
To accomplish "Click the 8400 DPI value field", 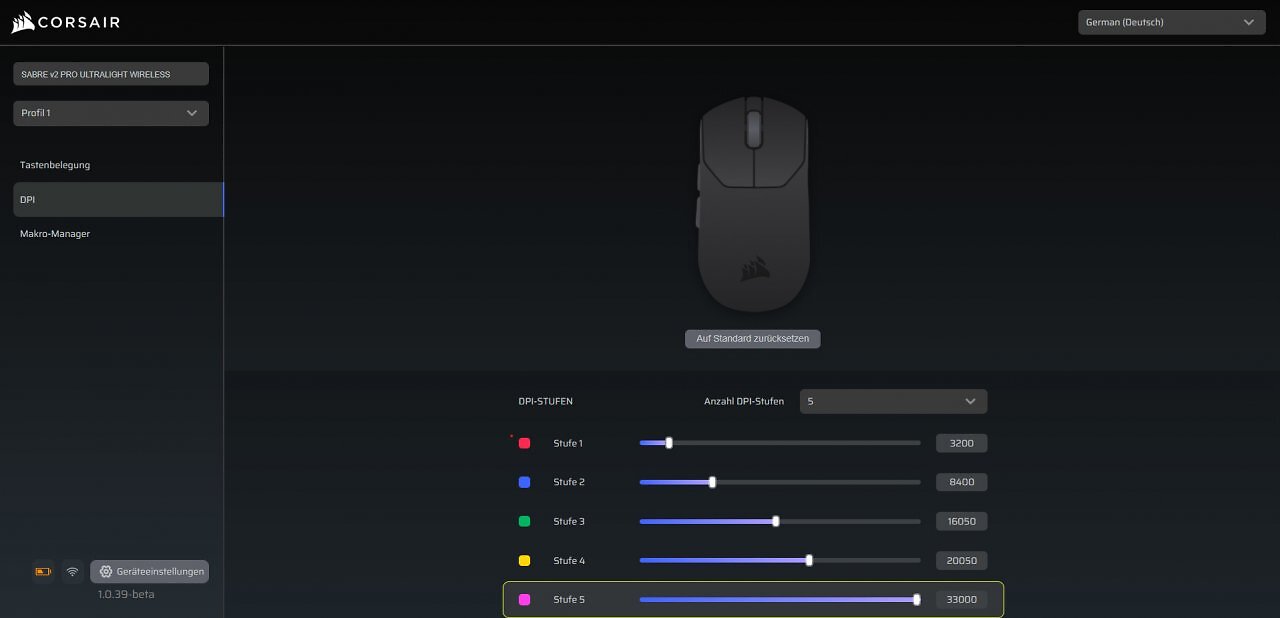I will [x=962, y=482].
